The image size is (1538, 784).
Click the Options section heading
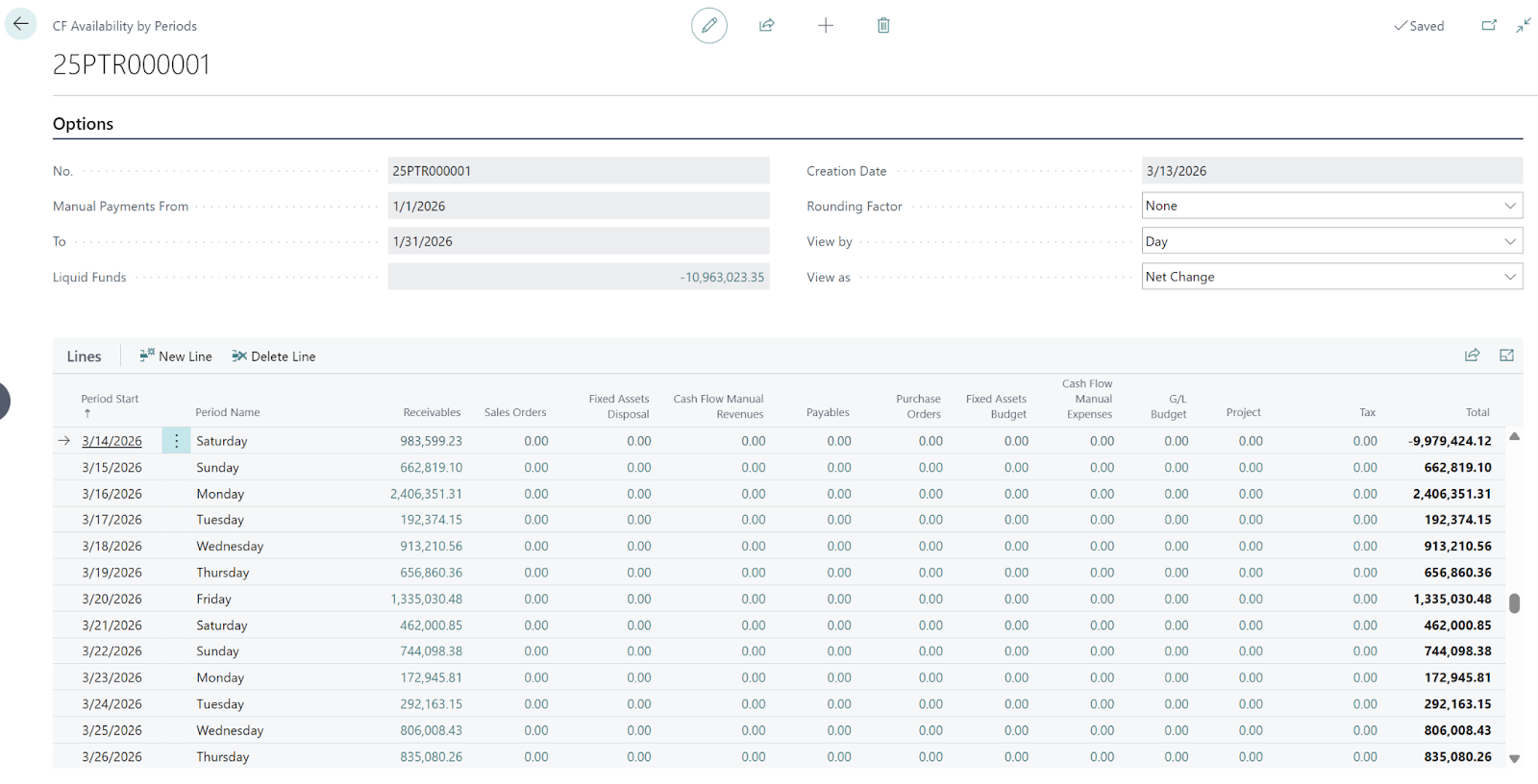(84, 124)
